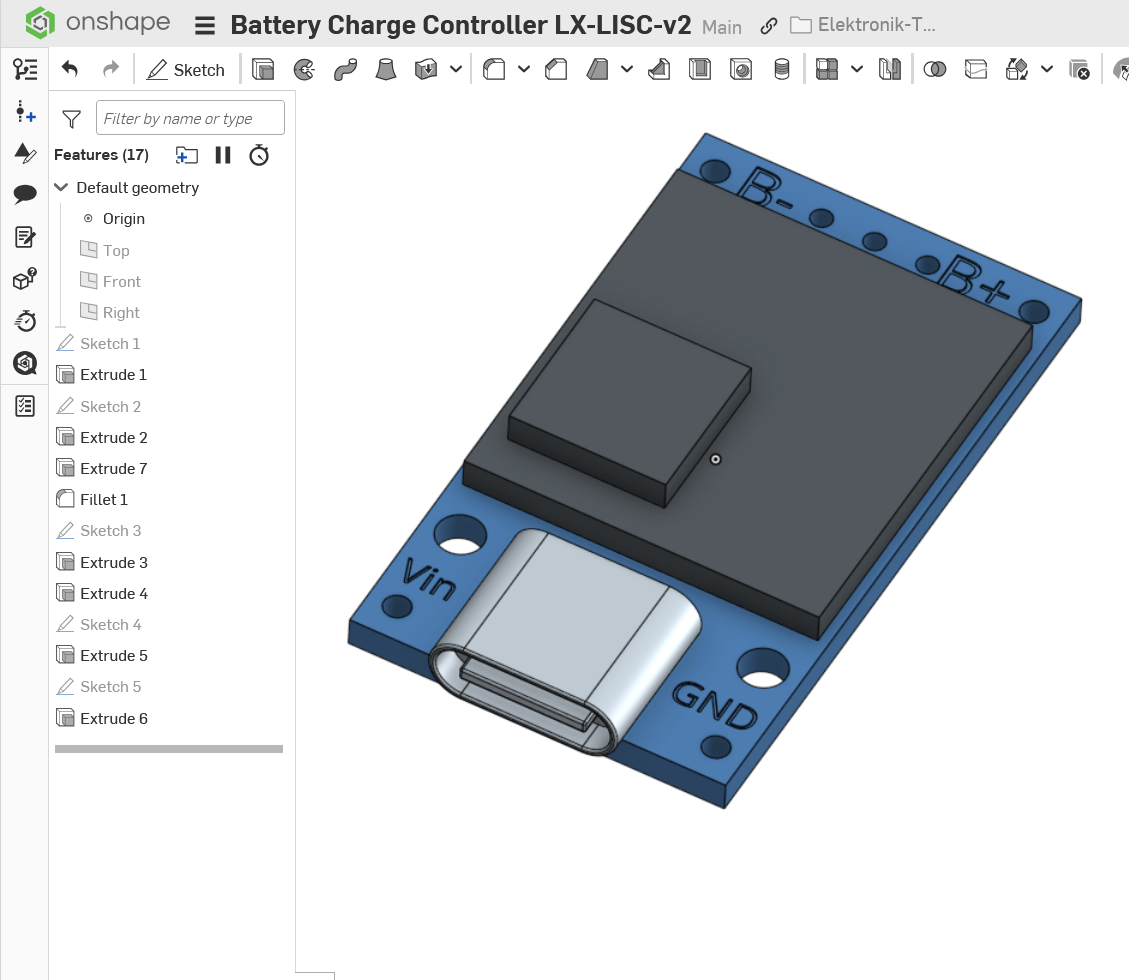
Task: Select the Loft tool
Action: pyautogui.click(x=386, y=70)
